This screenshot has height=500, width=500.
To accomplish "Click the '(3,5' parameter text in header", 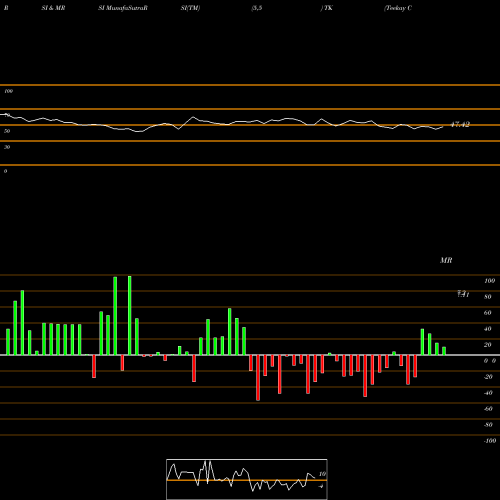I will tap(257, 8).
